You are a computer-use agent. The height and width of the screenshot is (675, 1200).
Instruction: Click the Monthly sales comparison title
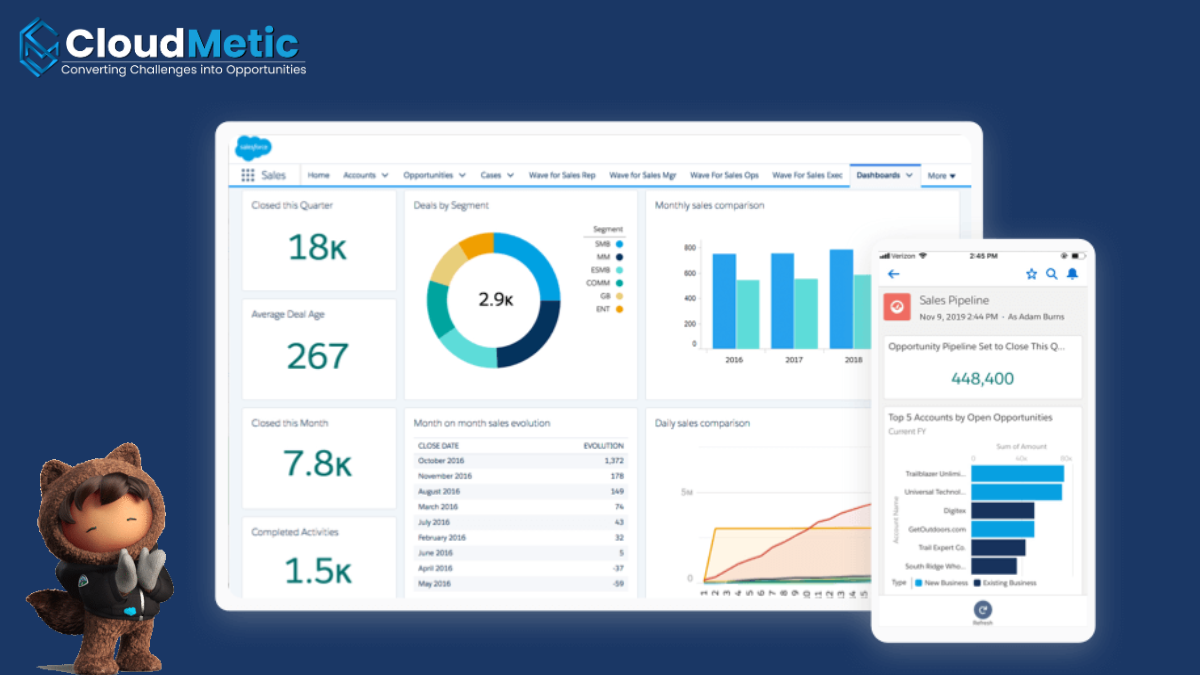click(x=710, y=206)
